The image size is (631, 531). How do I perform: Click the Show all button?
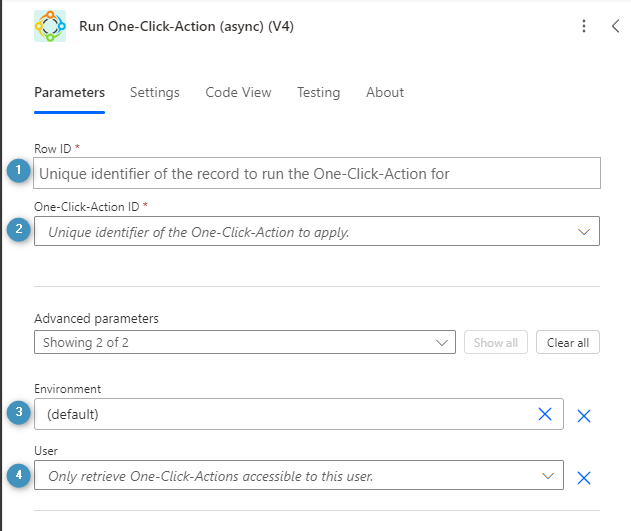tap(495, 342)
